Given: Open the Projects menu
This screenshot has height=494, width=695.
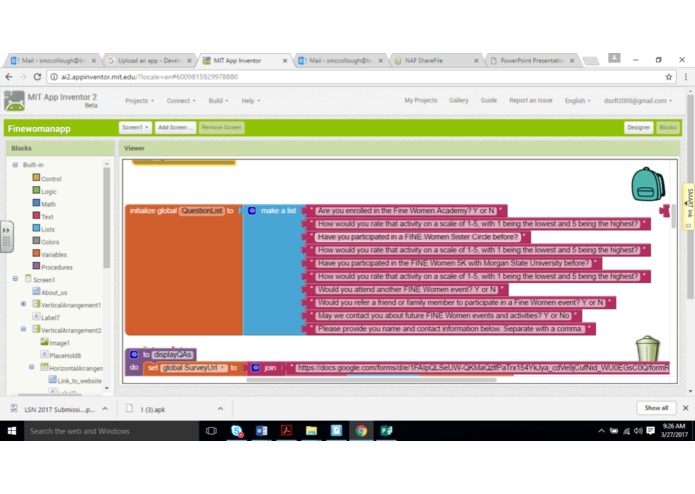Looking at the screenshot, I should coord(139,101).
